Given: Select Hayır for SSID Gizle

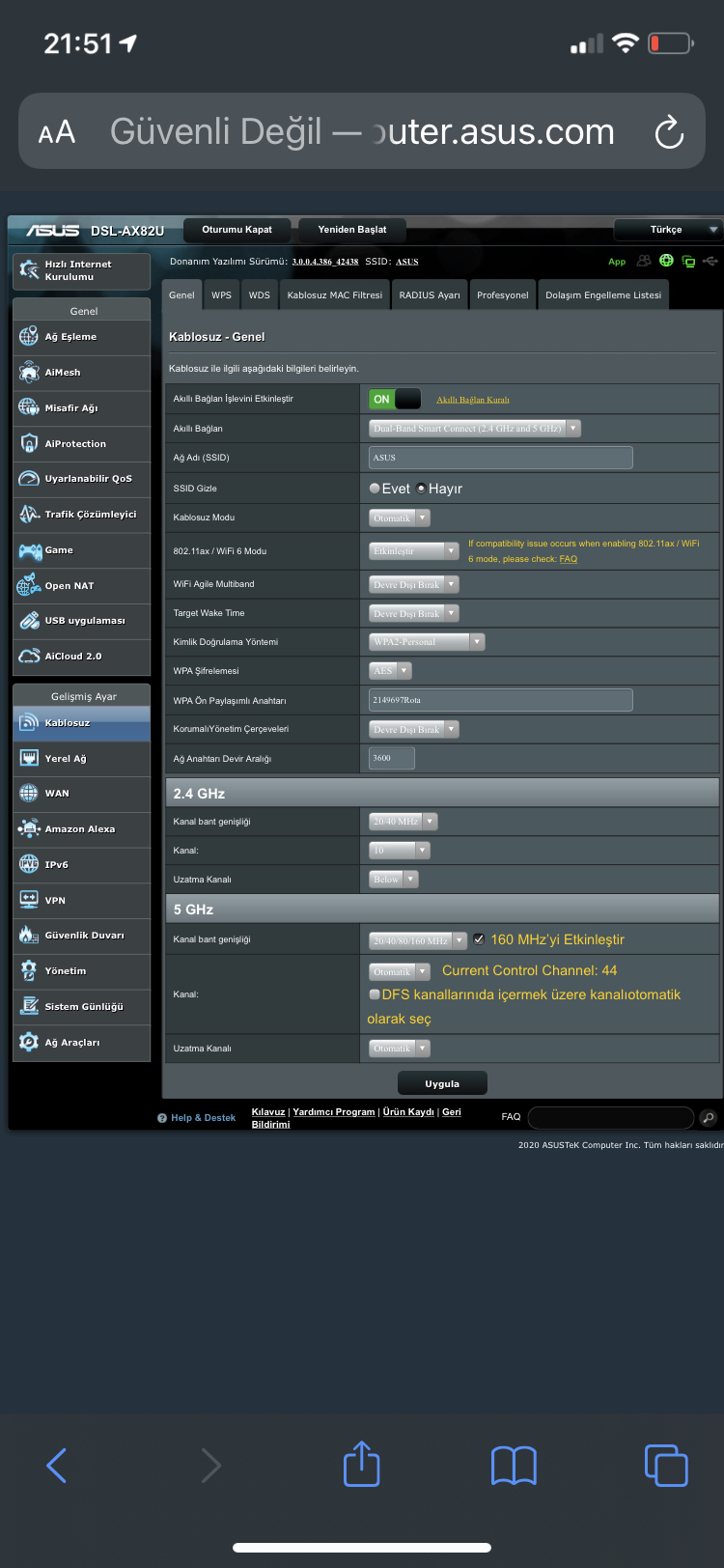Looking at the screenshot, I should click(x=421, y=489).
